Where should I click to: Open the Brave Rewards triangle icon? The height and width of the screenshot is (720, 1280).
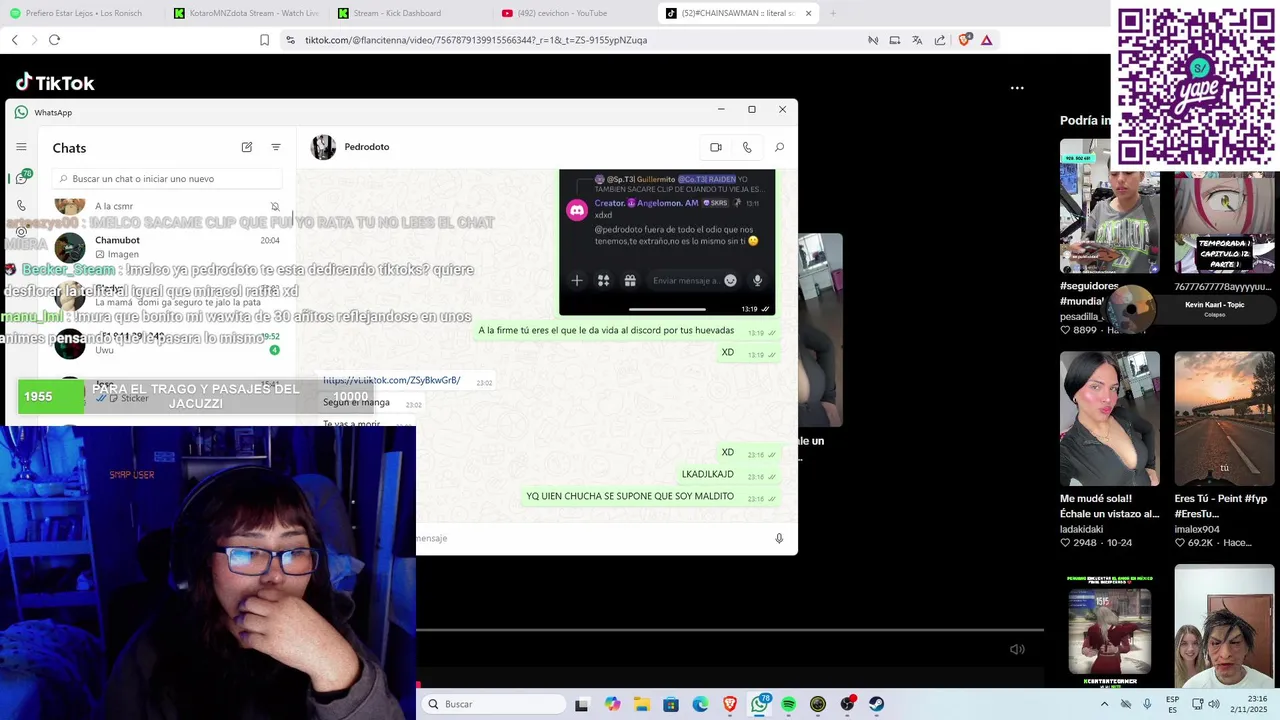tap(987, 40)
